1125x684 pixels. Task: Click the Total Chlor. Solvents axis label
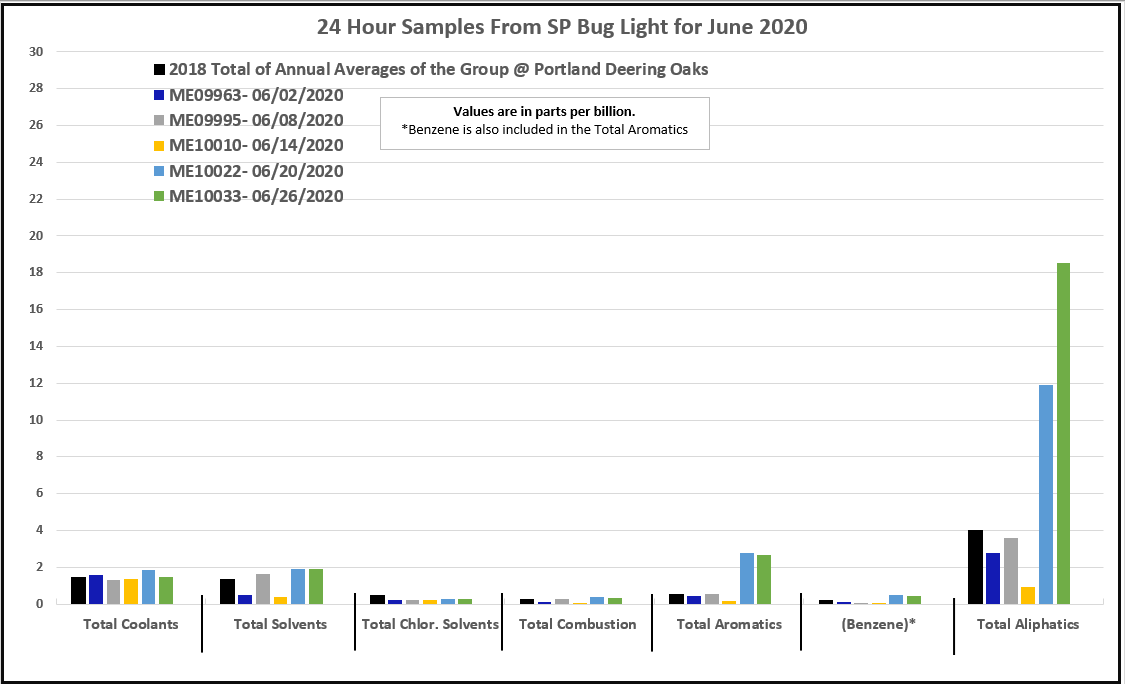pyautogui.click(x=429, y=624)
